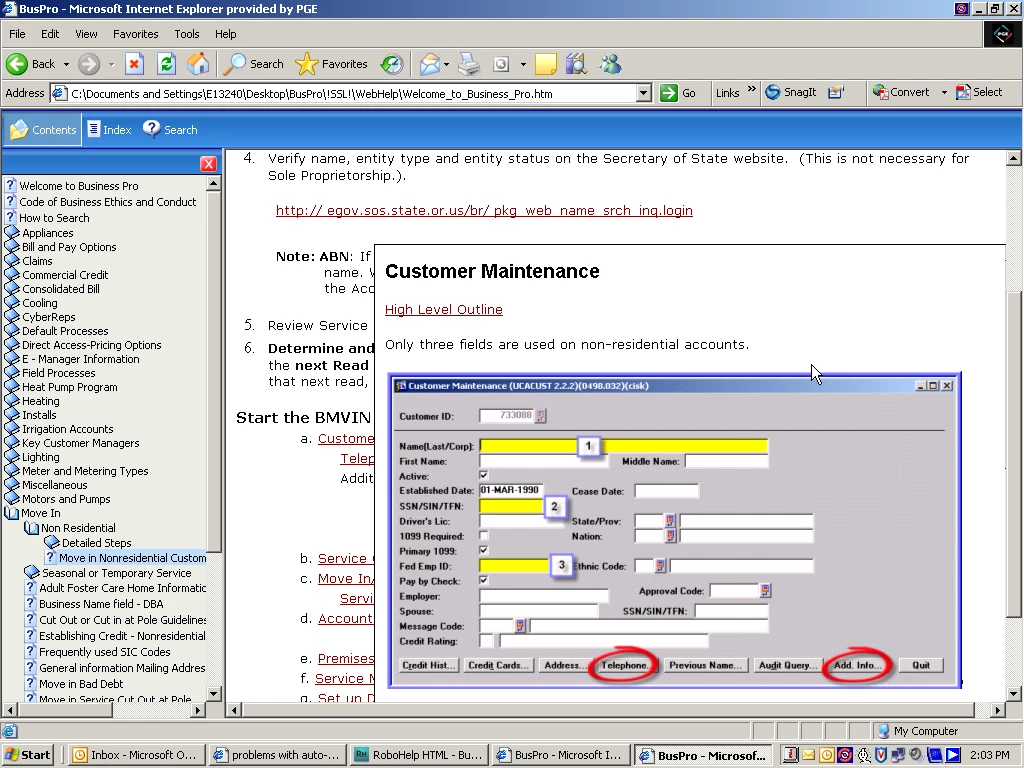Expand the Commercial Credit book
Screen dimensions: 1024x768
point(12,275)
